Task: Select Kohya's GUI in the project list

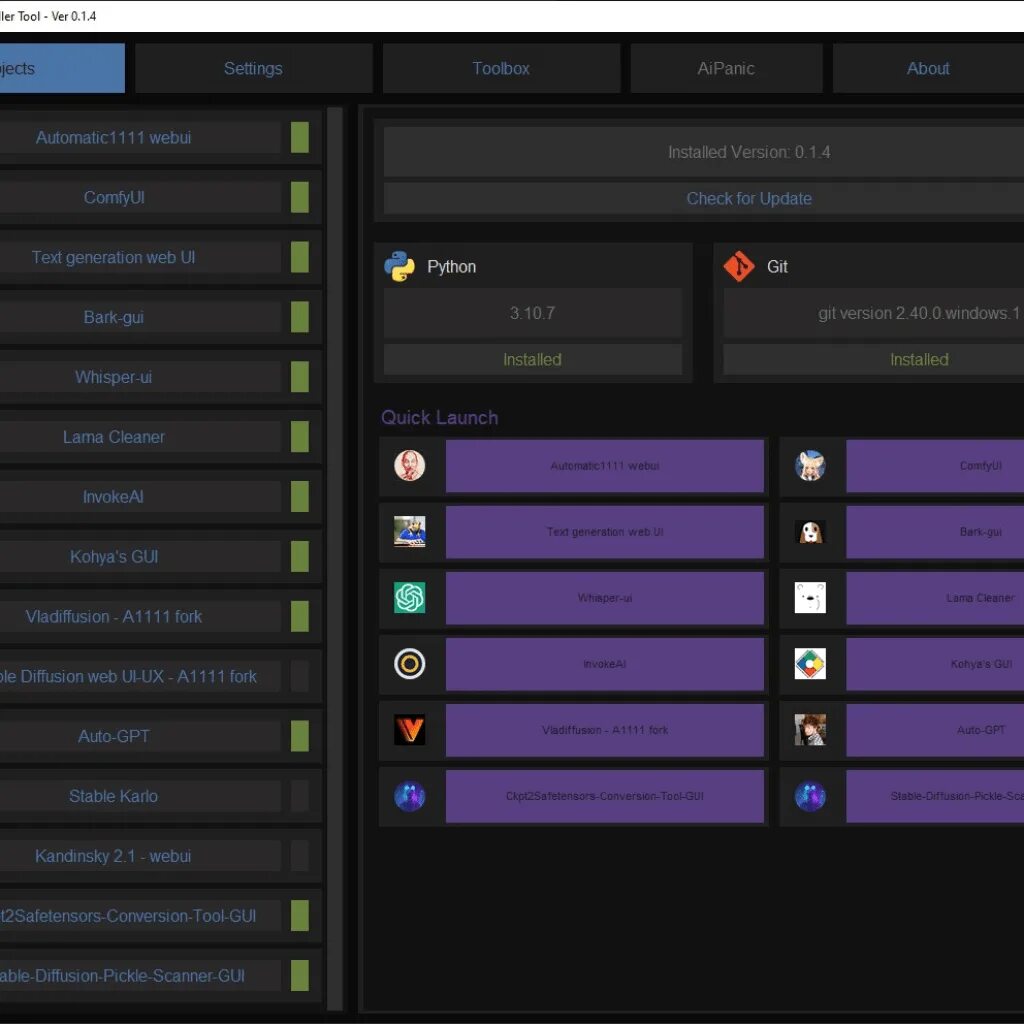Action: point(140,556)
